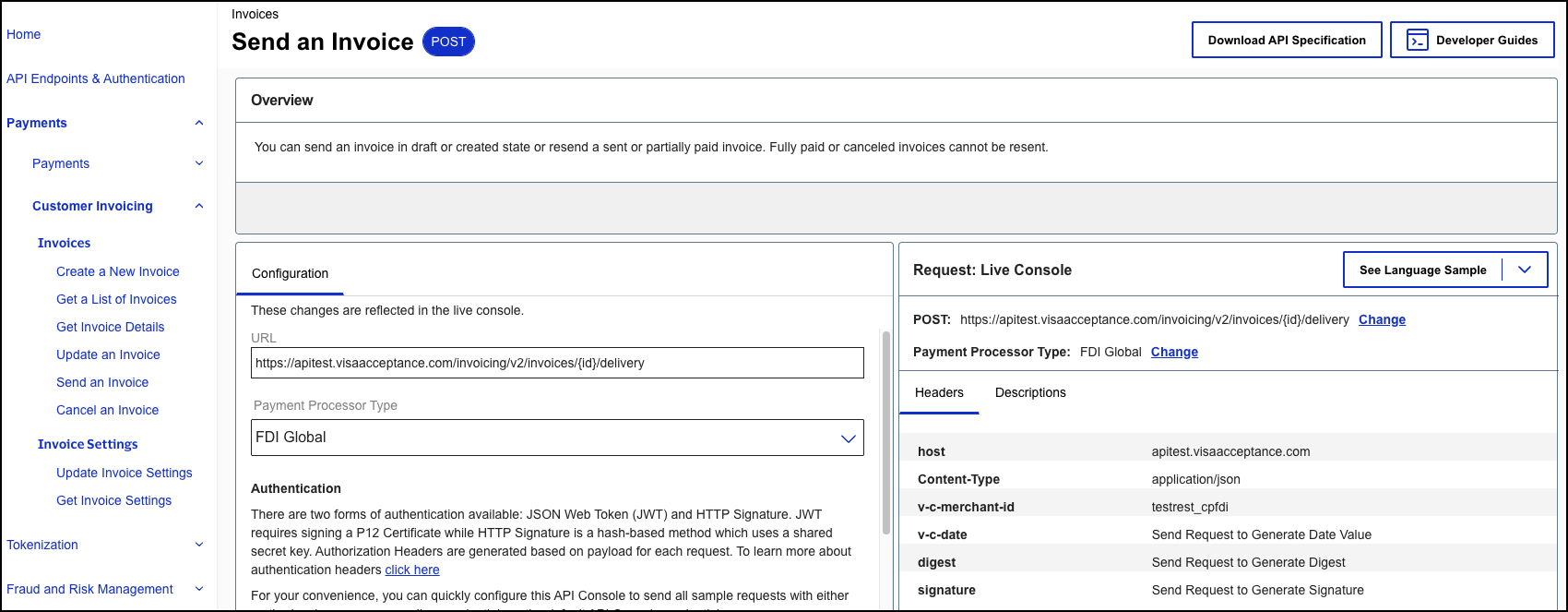Image resolution: width=1568 pixels, height=612 pixels.
Task: Select Customer Invoicing in sidebar
Action: [92, 206]
